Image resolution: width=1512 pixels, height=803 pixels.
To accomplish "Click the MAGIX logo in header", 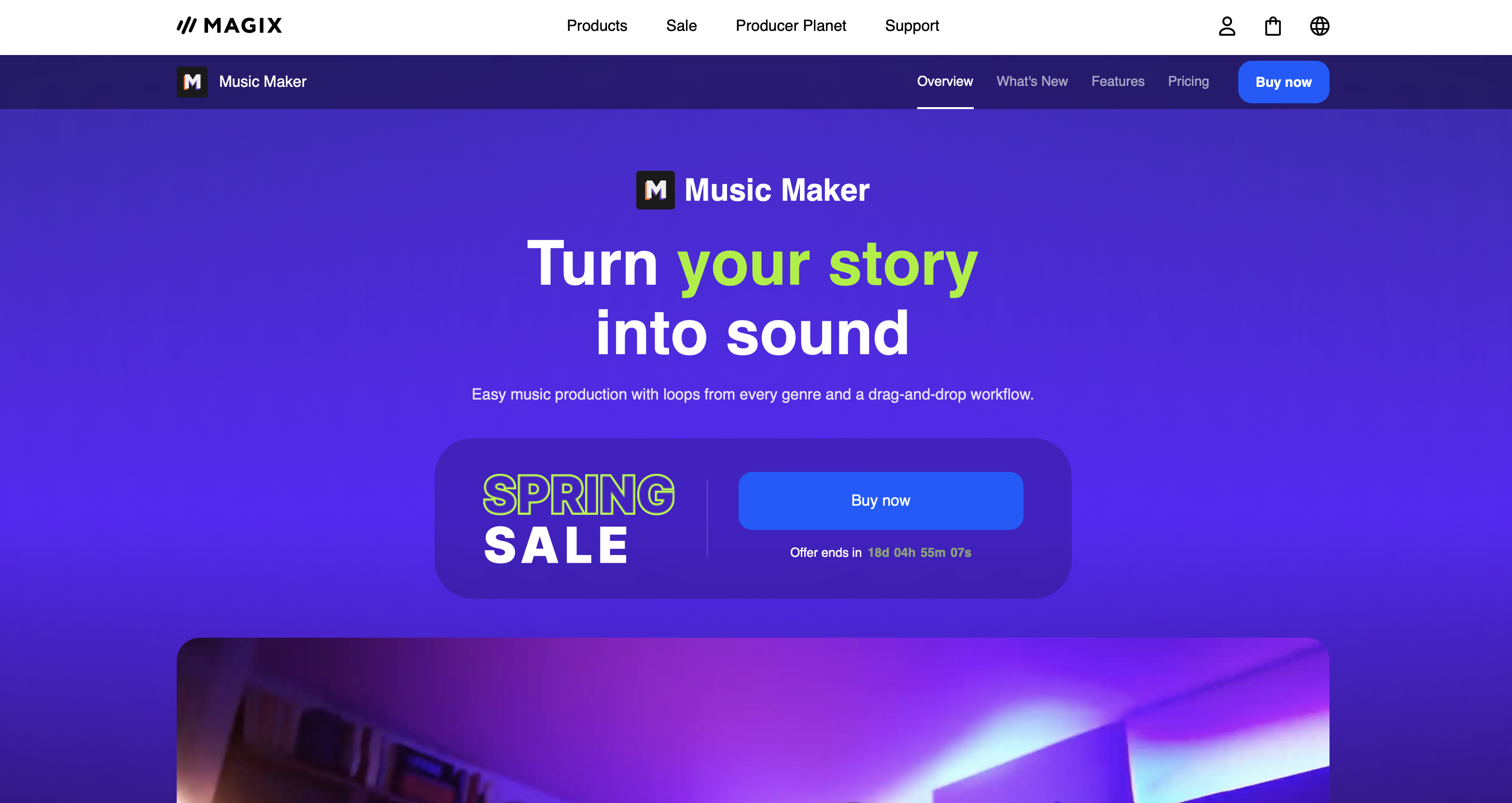I will tap(229, 25).
